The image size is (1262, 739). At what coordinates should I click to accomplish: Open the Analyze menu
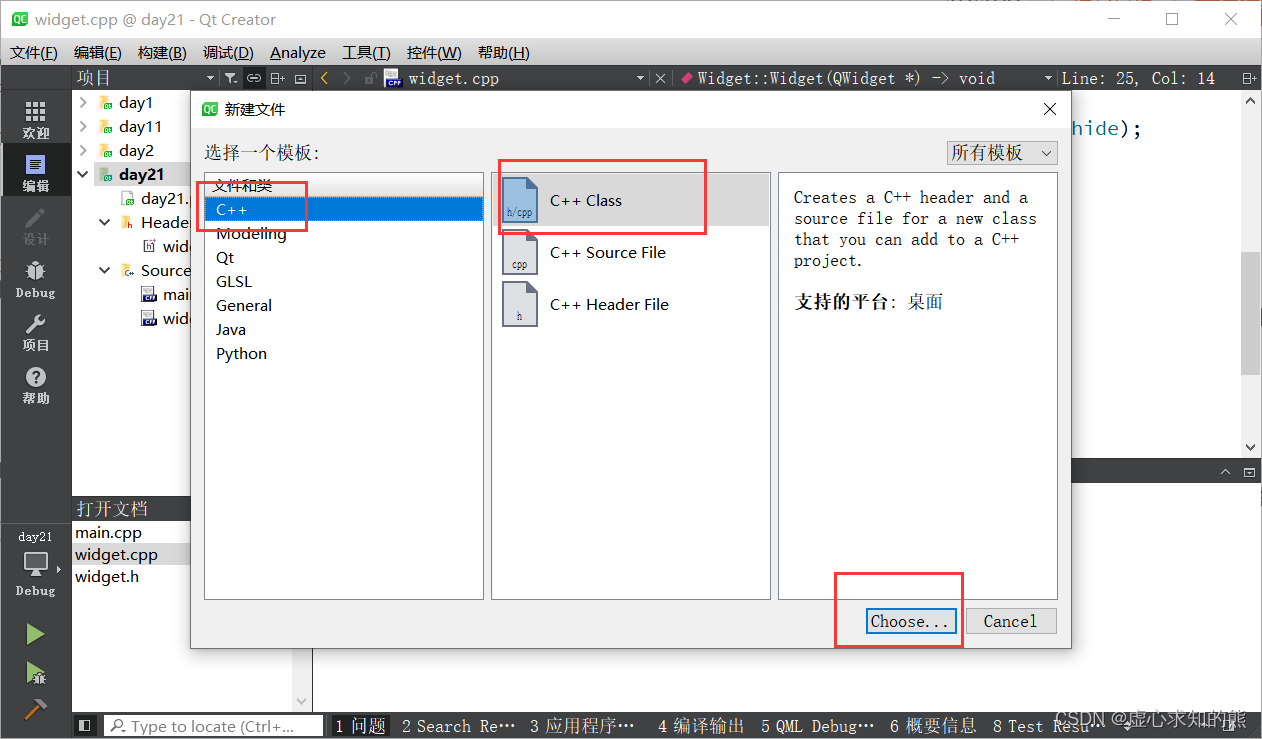pos(298,52)
